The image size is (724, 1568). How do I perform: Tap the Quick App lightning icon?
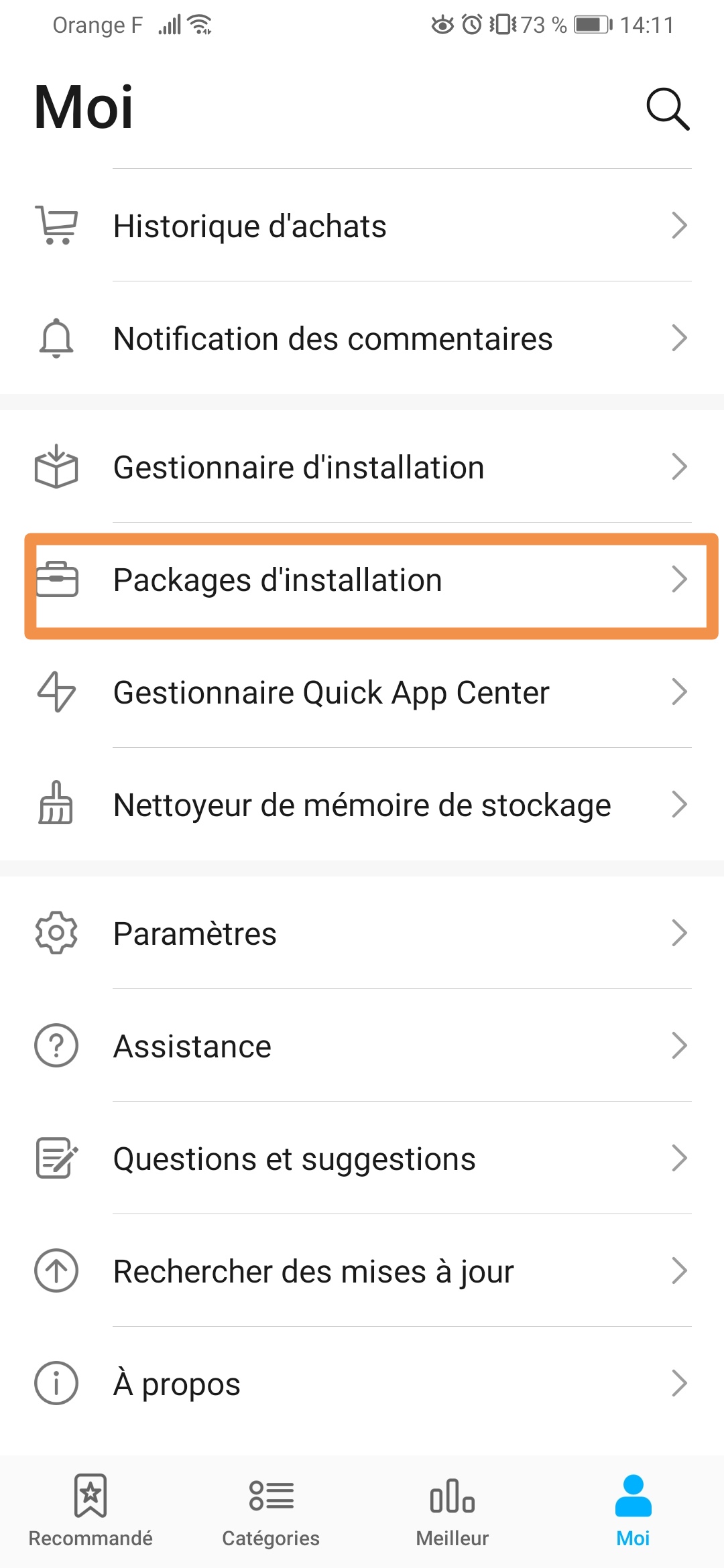click(56, 692)
